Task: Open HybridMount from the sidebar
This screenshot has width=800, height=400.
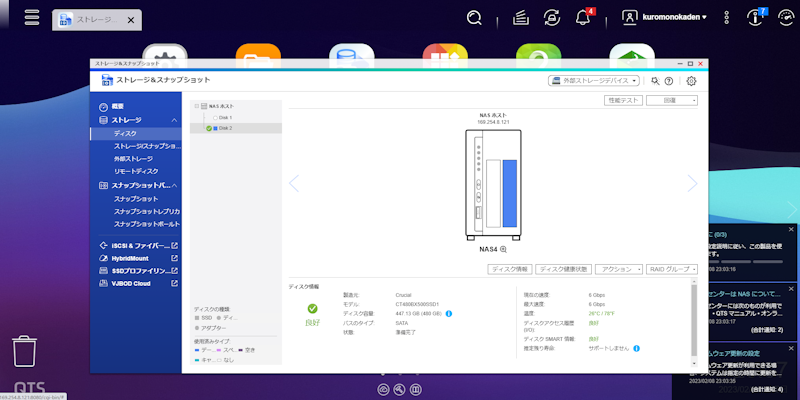Action: (x=131, y=258)
